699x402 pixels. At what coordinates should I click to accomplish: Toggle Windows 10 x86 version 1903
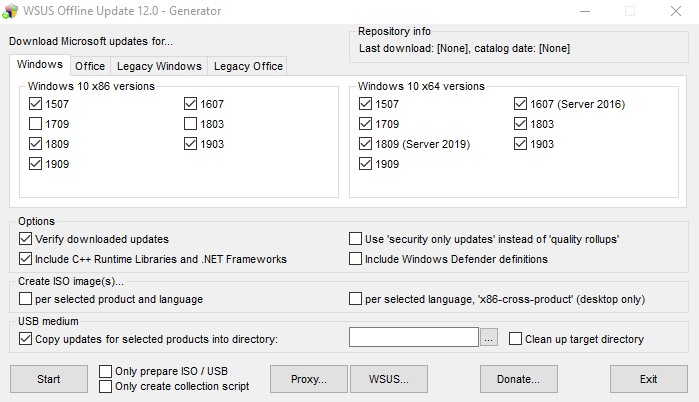[x=190, y=144]
